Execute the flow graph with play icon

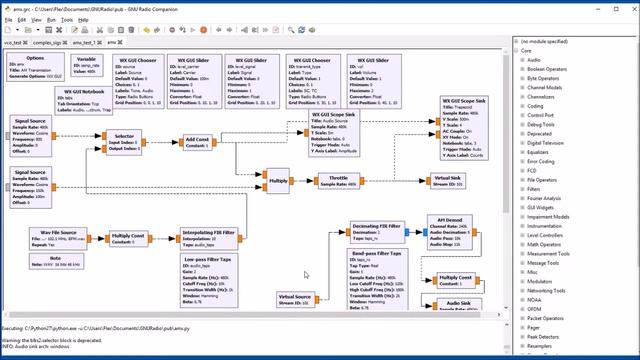pyautogui.click(x=193, y=30)
